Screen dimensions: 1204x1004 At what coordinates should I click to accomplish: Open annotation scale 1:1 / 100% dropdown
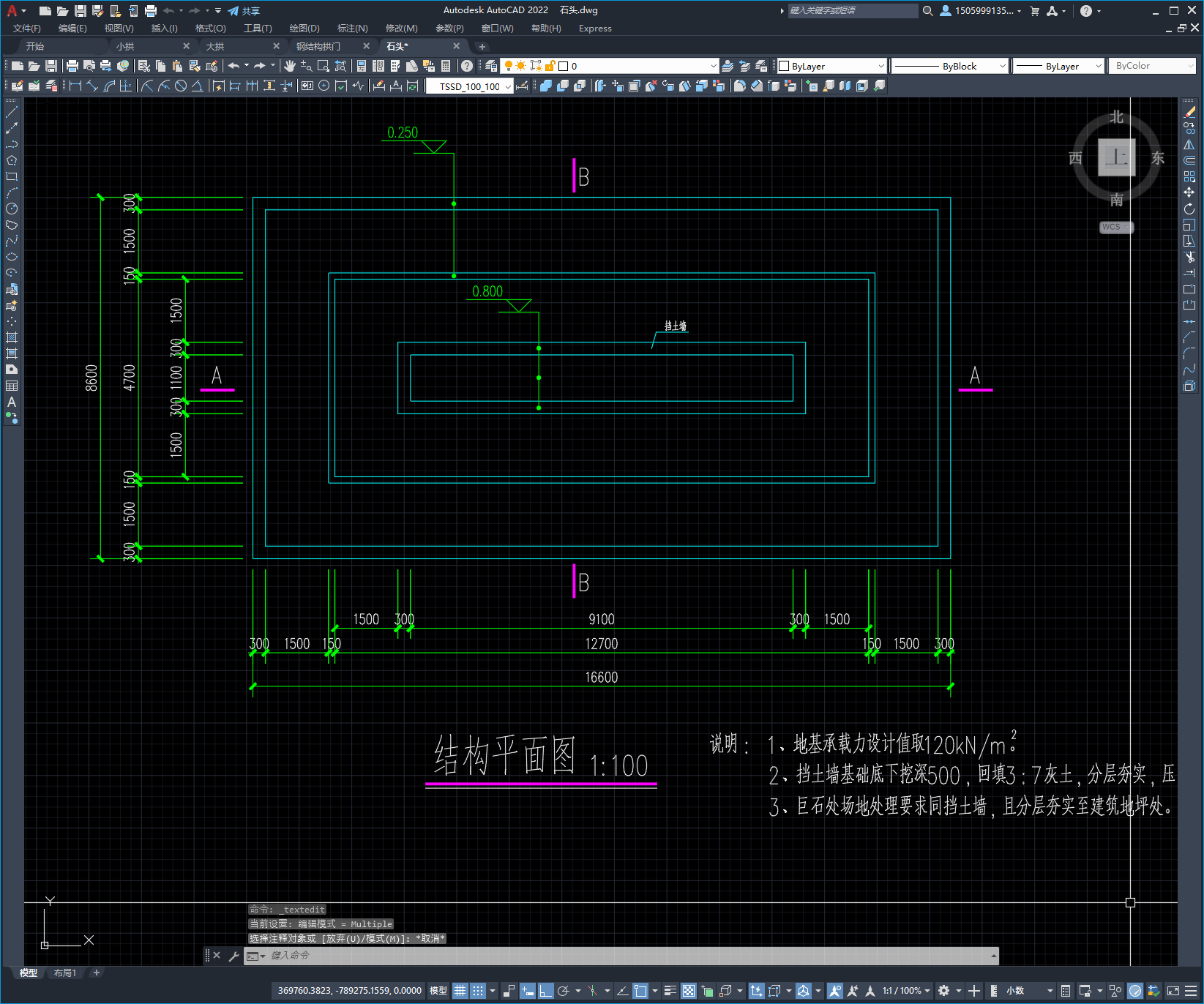pyautogui.click(x=906, y=991)
